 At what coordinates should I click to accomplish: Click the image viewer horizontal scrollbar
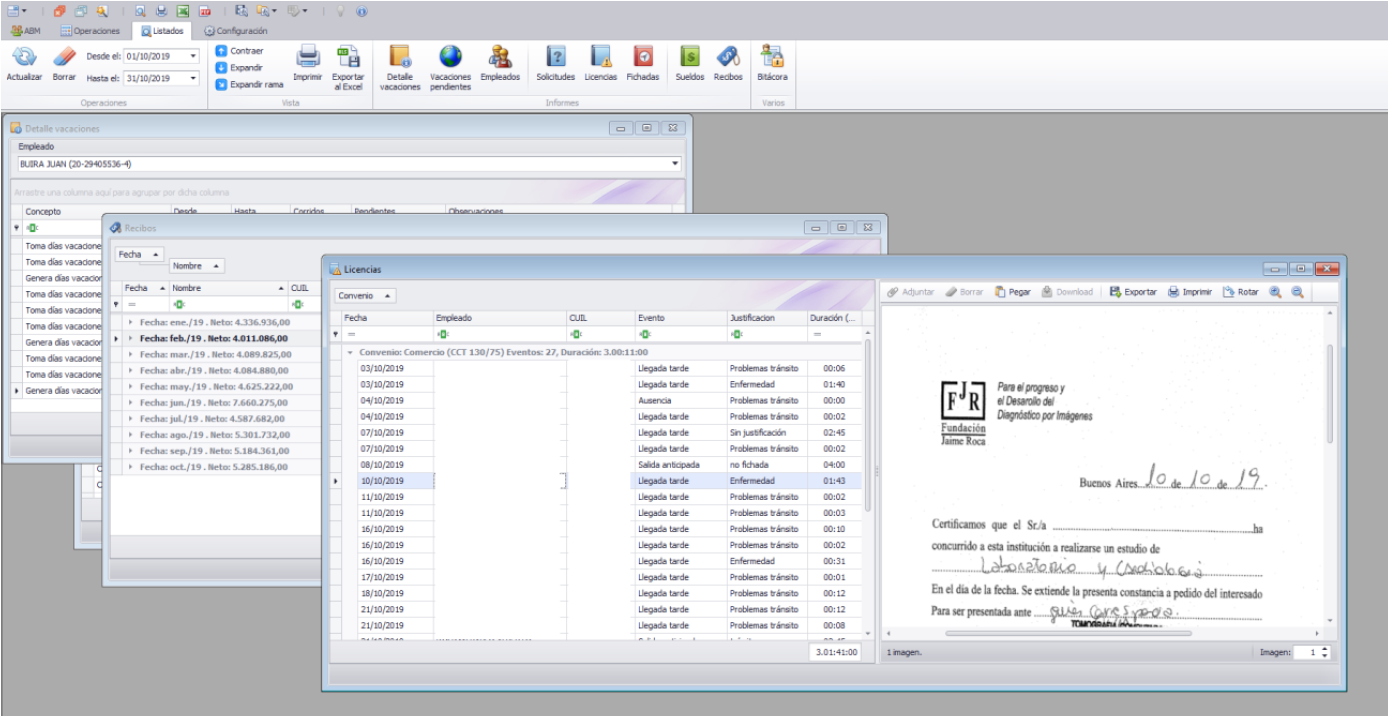[x=1067, y=633]
